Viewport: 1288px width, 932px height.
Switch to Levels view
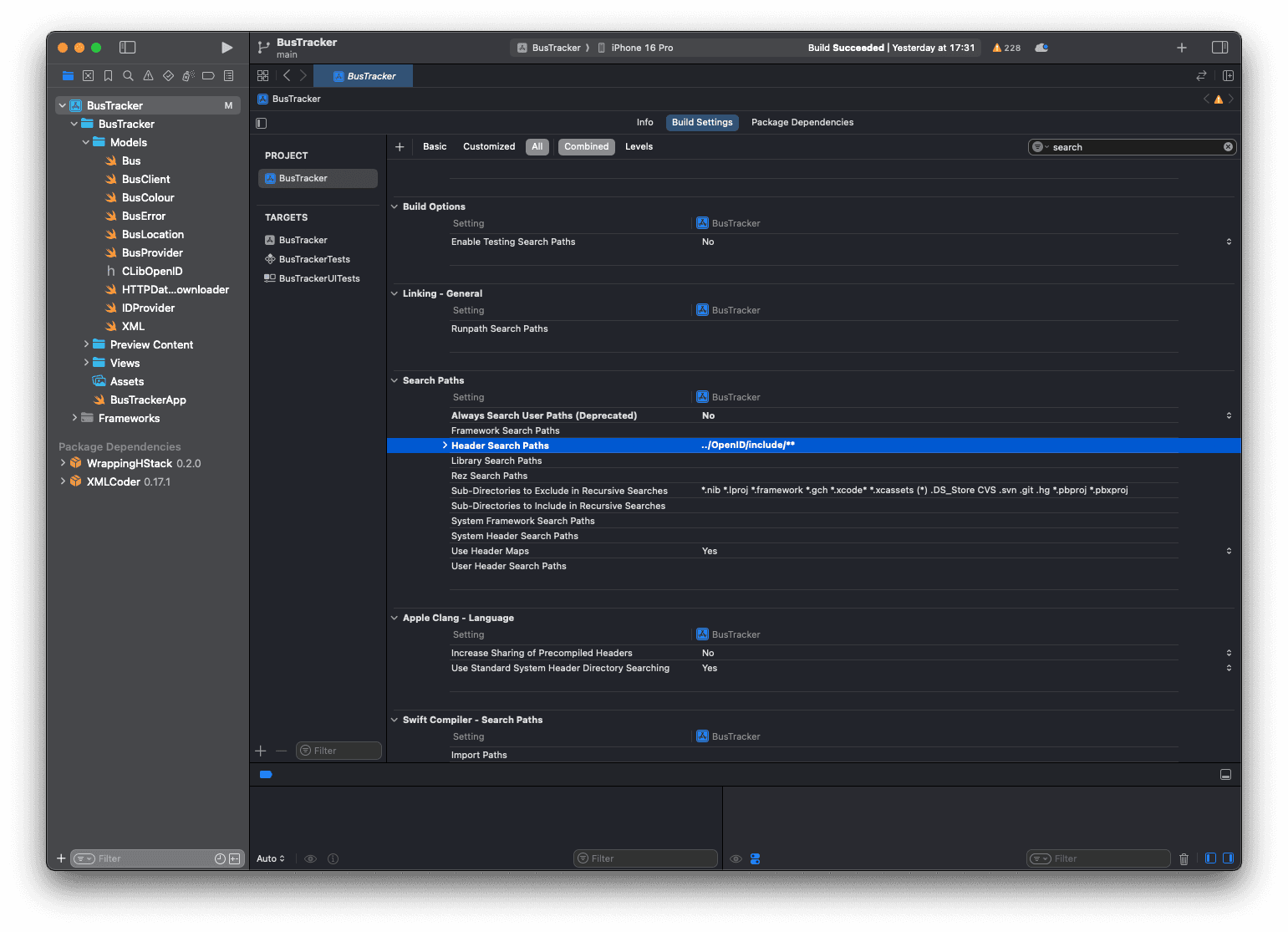coord(639,146)
